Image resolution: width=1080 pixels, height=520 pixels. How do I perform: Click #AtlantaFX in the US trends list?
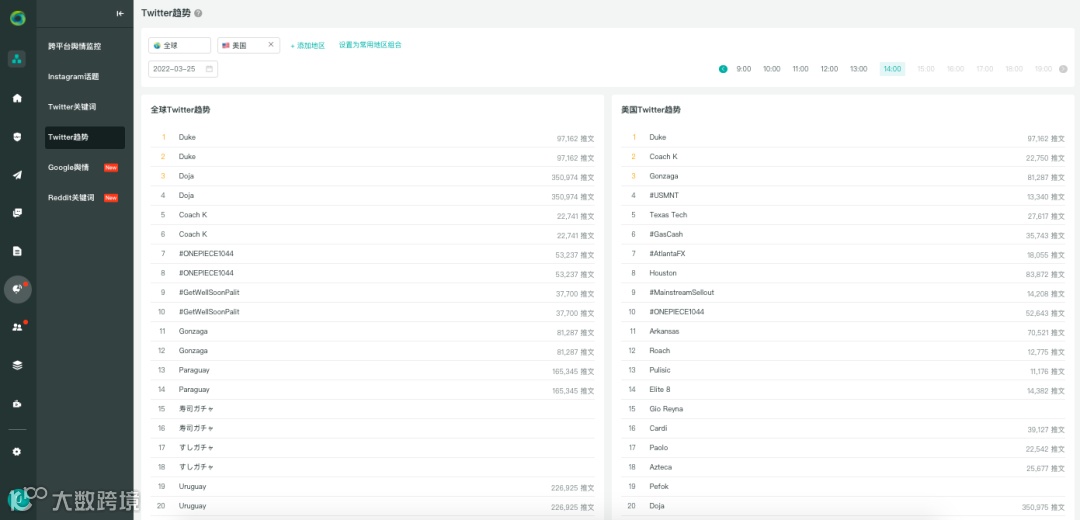[667, 253]
